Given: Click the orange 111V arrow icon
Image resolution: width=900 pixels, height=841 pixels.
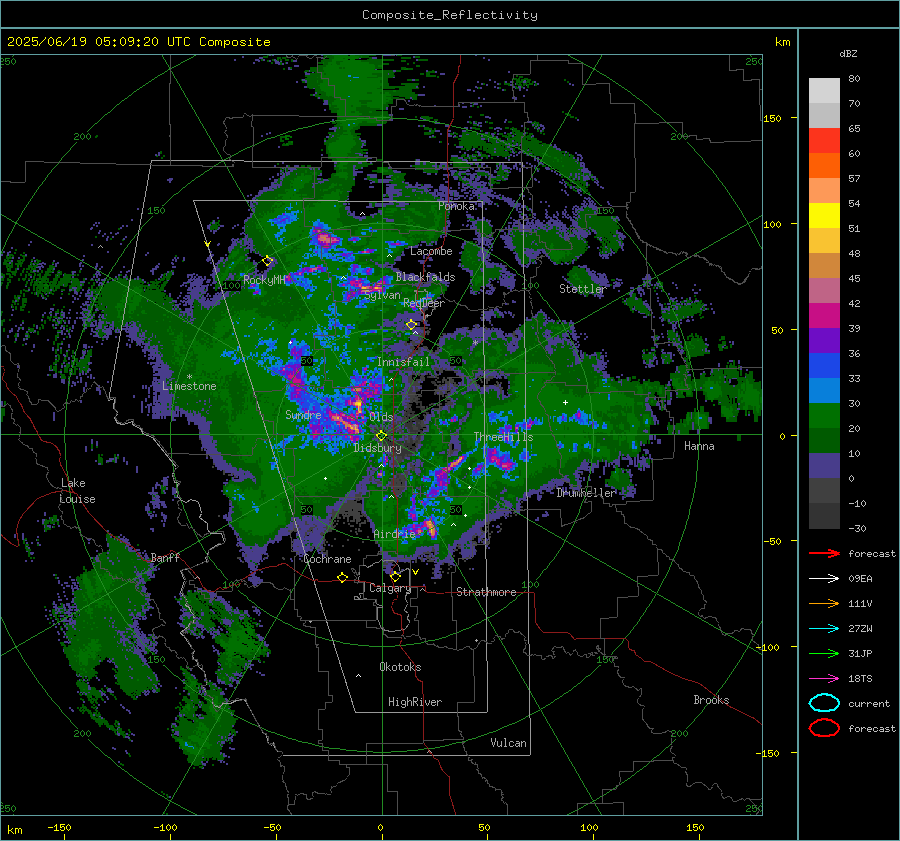Looking at the screenshot, I should tap(824, 603).
